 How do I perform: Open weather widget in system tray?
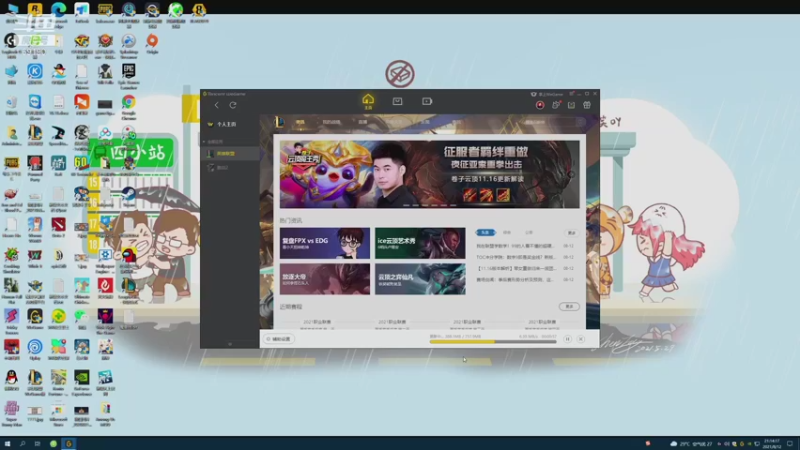(692, 444)
